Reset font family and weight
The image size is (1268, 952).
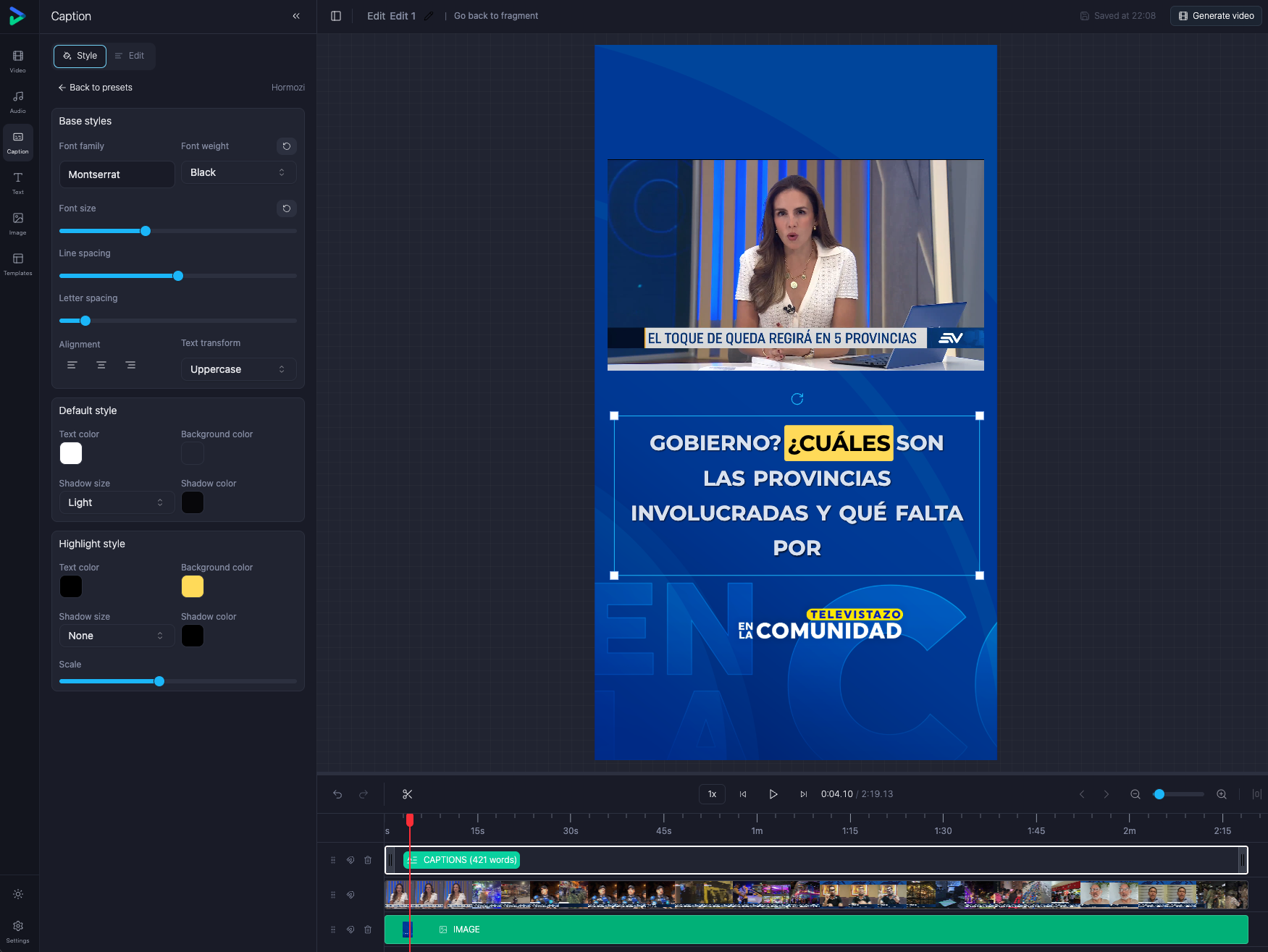(x=287, y=146)
